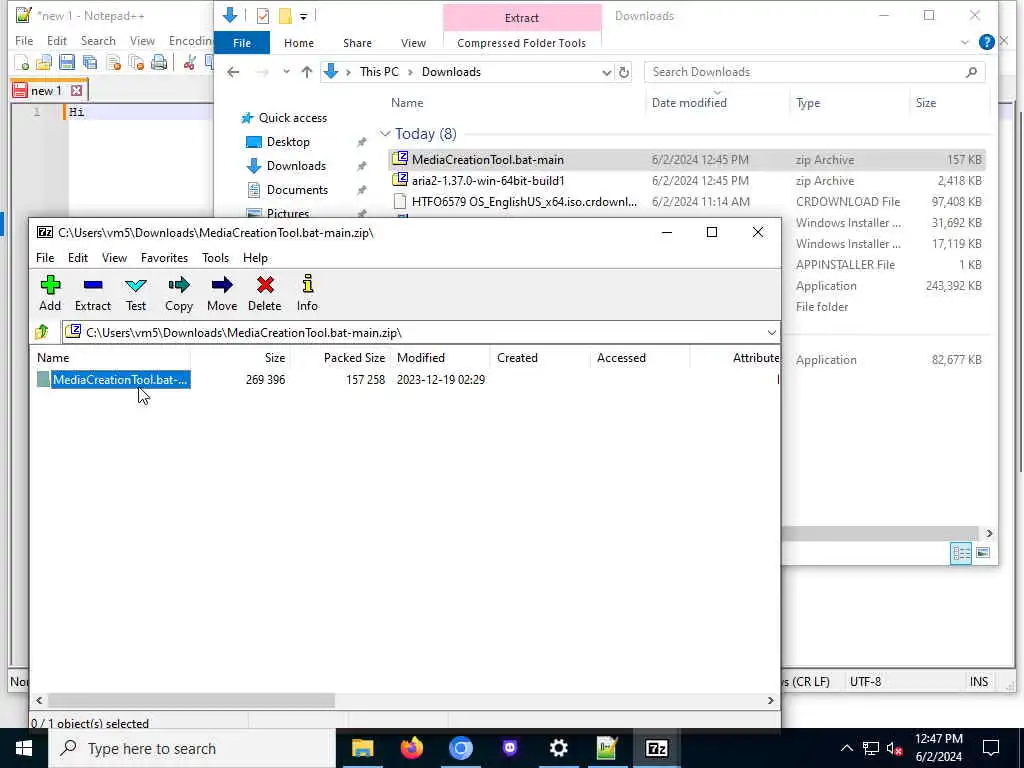The image size is (1024, 768).
Task: Open Settings gear from the taskbar
Action: 558,748
